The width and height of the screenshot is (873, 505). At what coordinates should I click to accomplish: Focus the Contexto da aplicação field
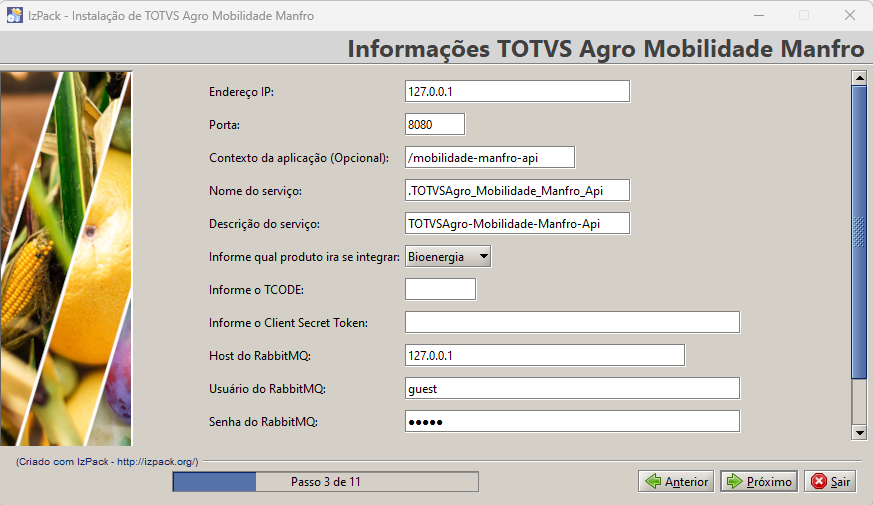490,157
